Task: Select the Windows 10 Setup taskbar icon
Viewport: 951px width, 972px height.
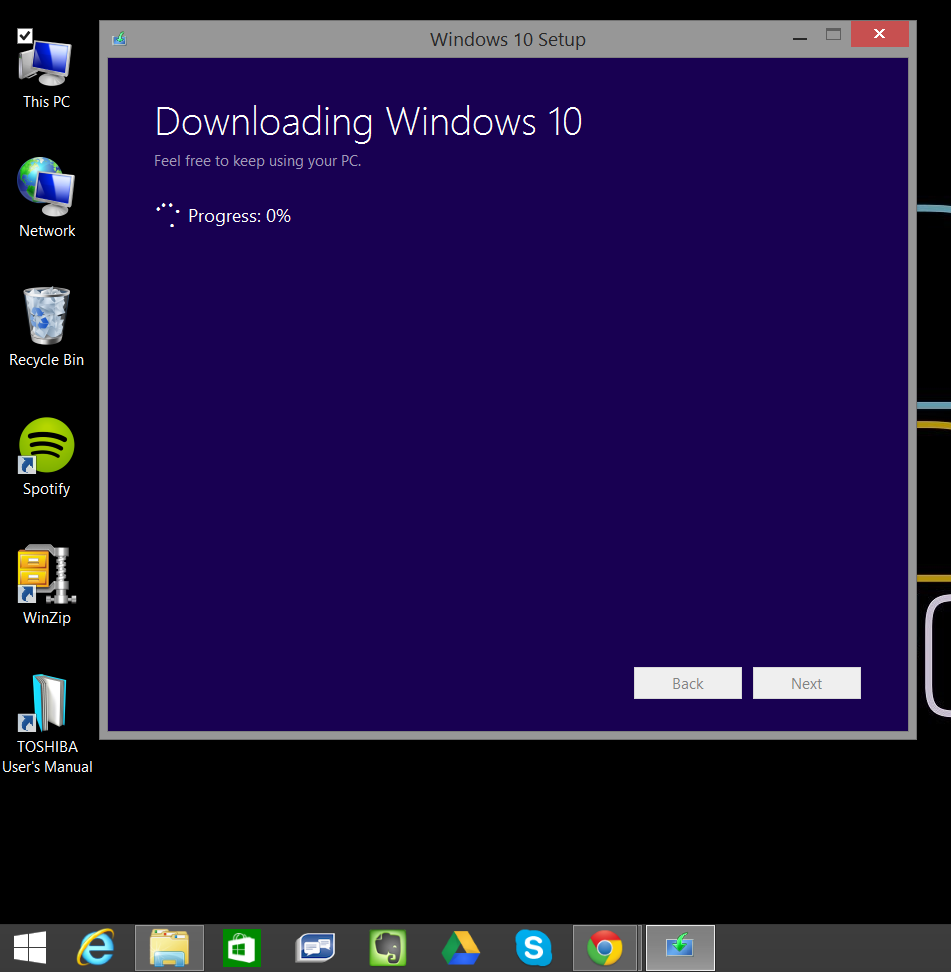Action: pyautogui.click(x=678, y=947)
